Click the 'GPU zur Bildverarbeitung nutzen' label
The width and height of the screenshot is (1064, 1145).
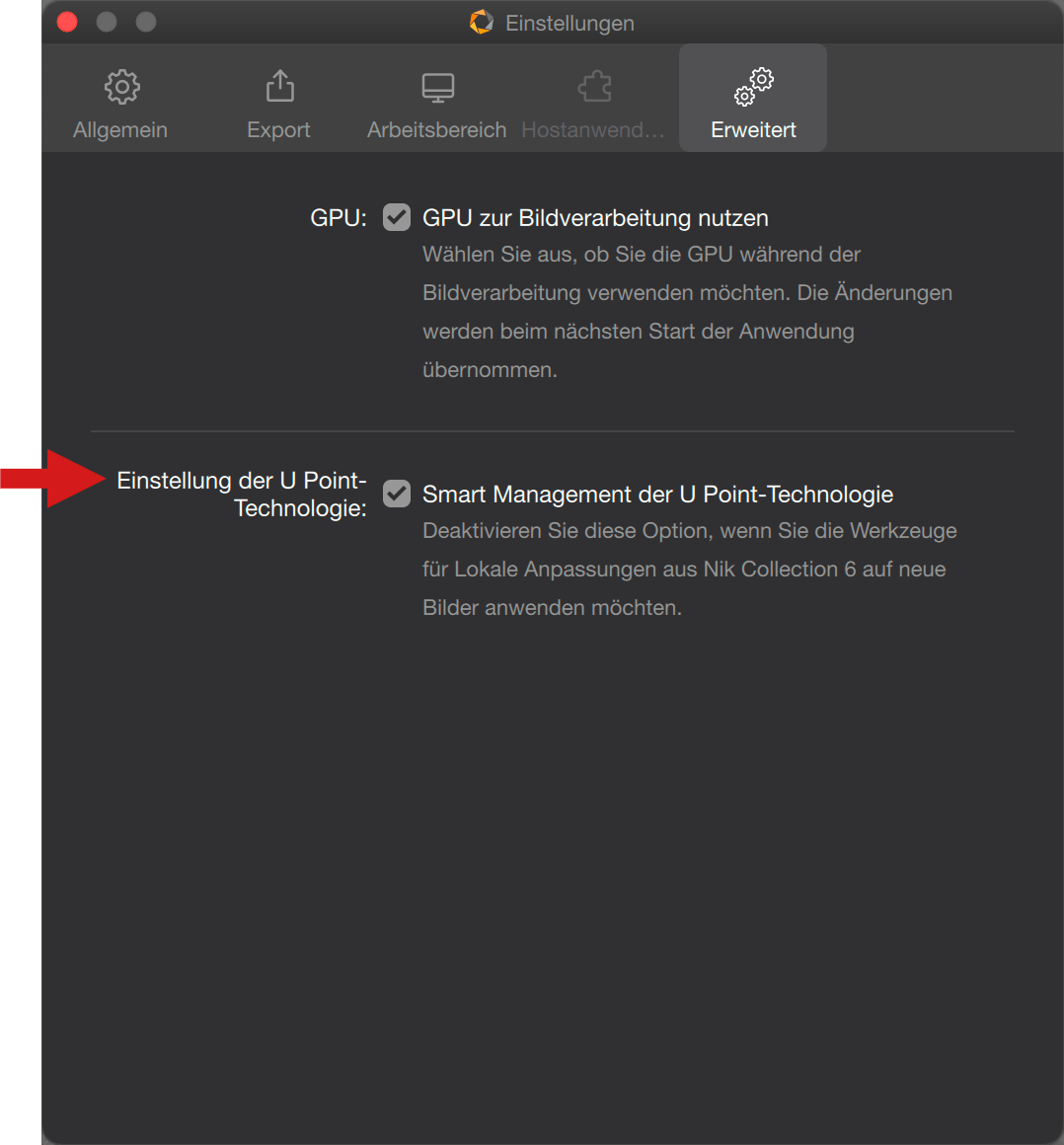coord(595,217)
